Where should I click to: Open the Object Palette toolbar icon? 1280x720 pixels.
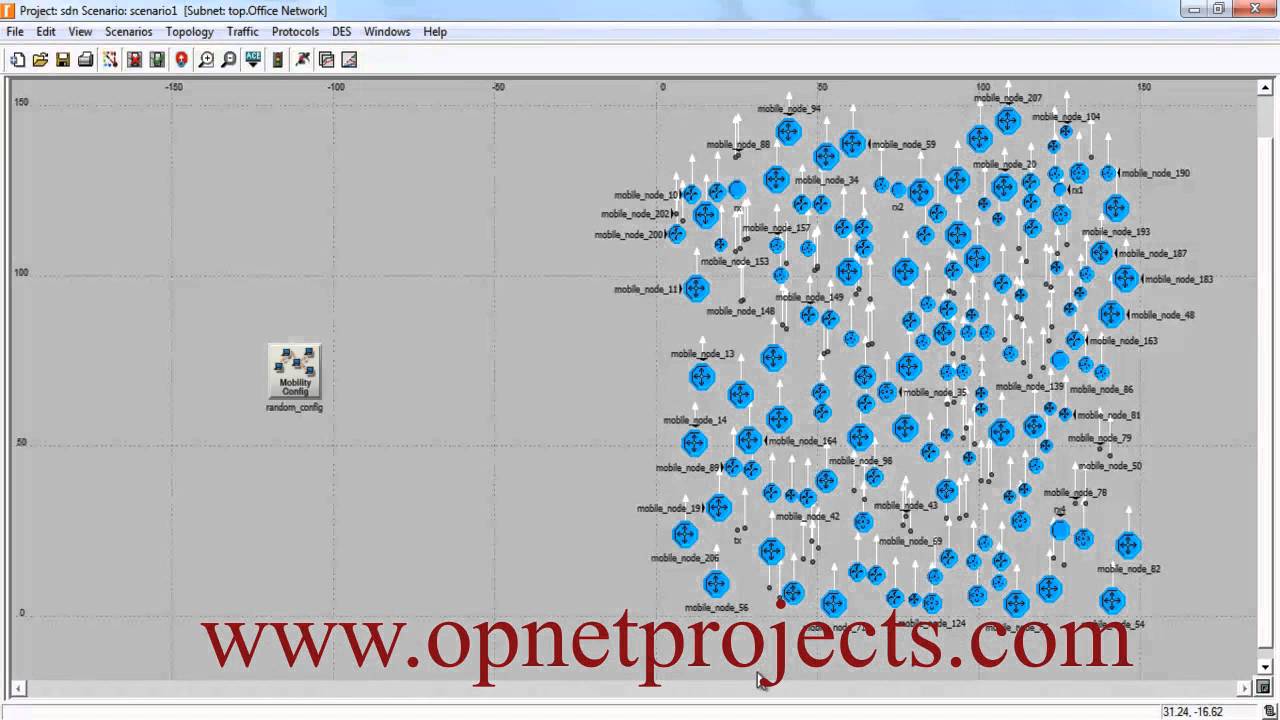110,60
